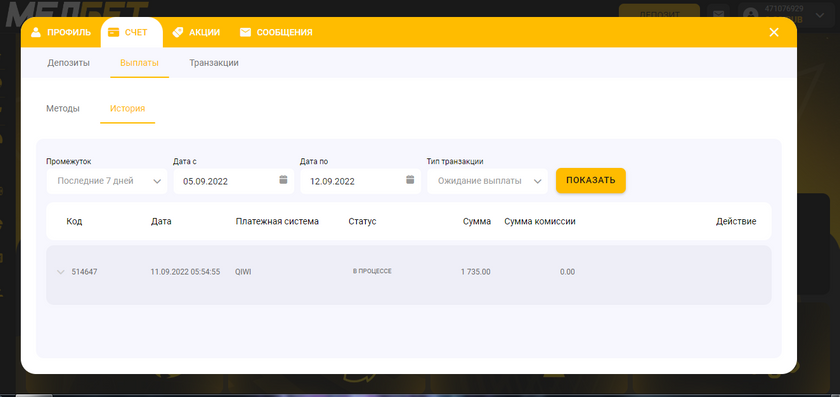Click the ПОКАЗАТЬ button
This screenshot has height=397, width=840.
click(x=590, y=181)
